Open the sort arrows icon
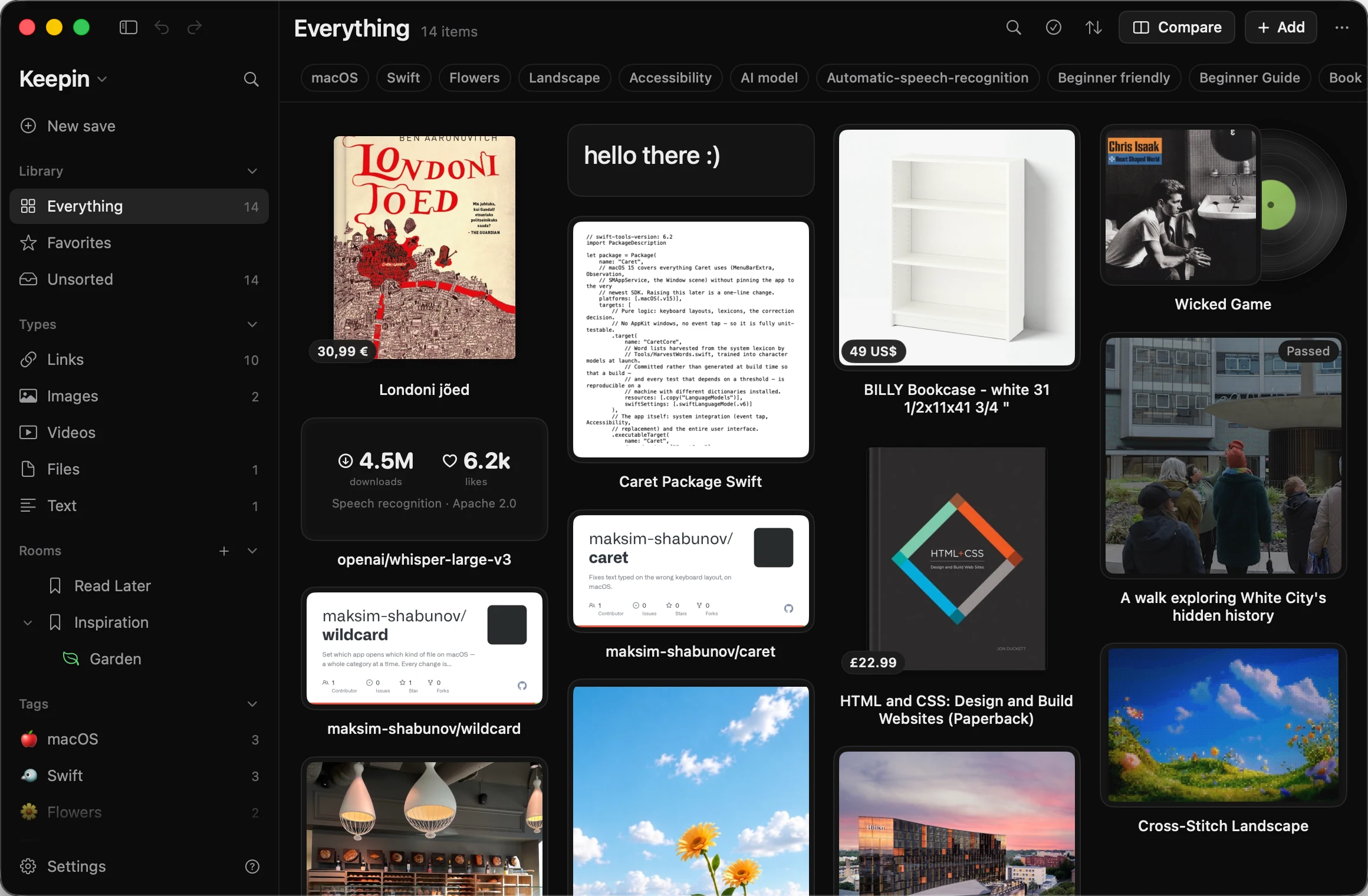Viewport: 1368px width, 896px height. click(x=1093, y=27)
